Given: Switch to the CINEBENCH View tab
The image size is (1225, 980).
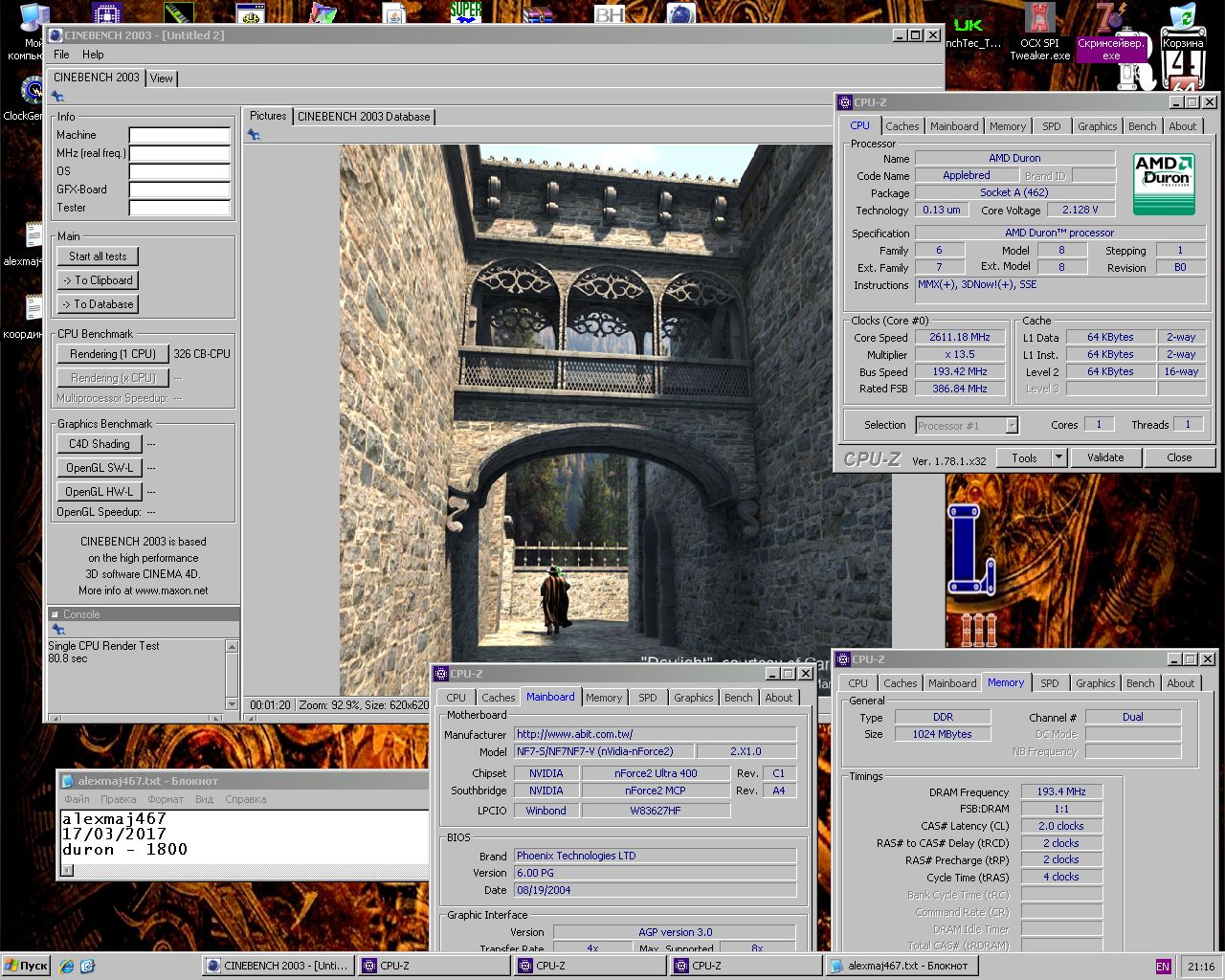Looking at the screenshot, I should [x=162, y=78].
